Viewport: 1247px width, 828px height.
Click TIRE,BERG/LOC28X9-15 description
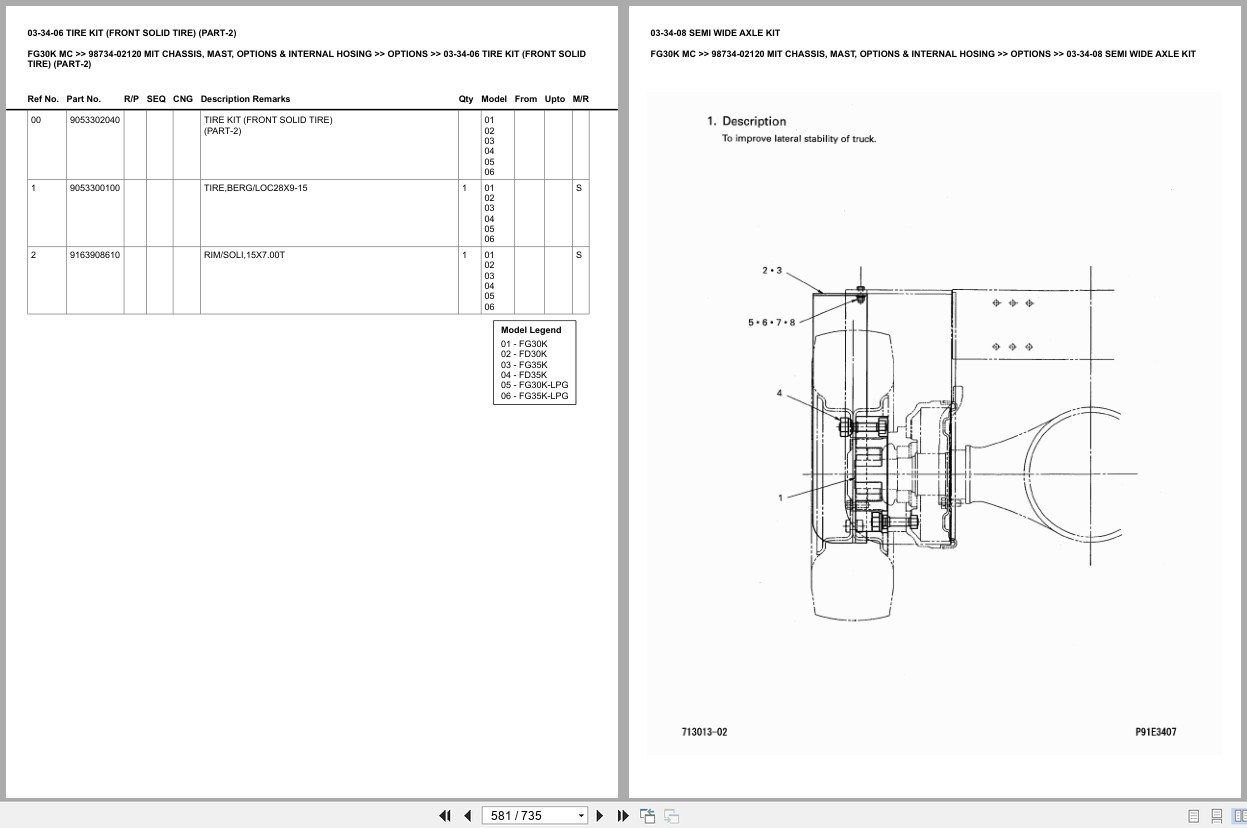256,188
